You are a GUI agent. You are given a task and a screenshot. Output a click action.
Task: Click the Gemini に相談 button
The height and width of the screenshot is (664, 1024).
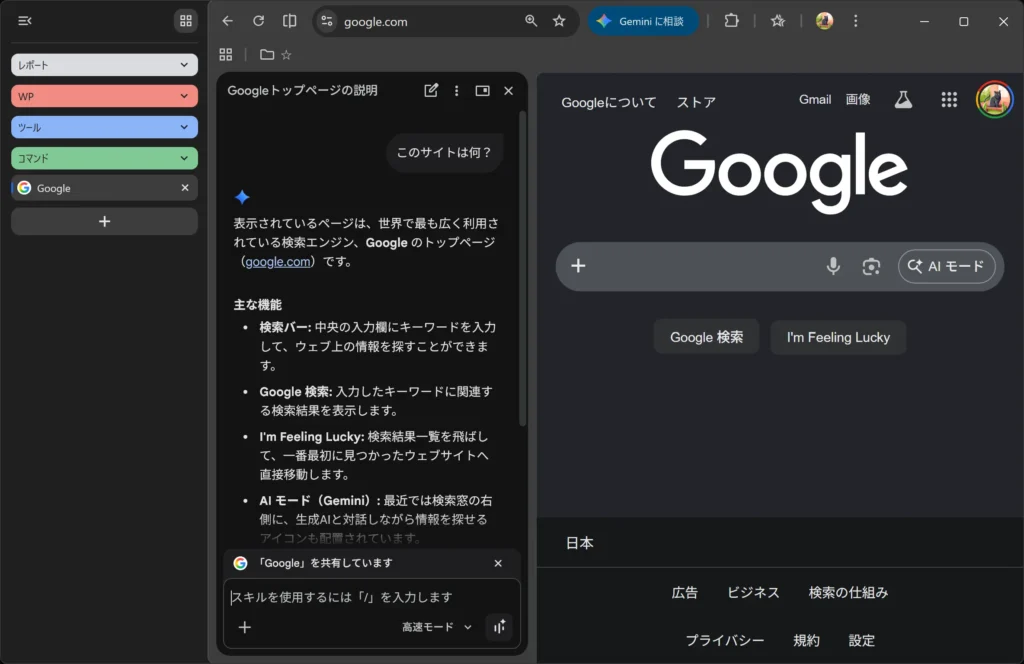(643, 21)
